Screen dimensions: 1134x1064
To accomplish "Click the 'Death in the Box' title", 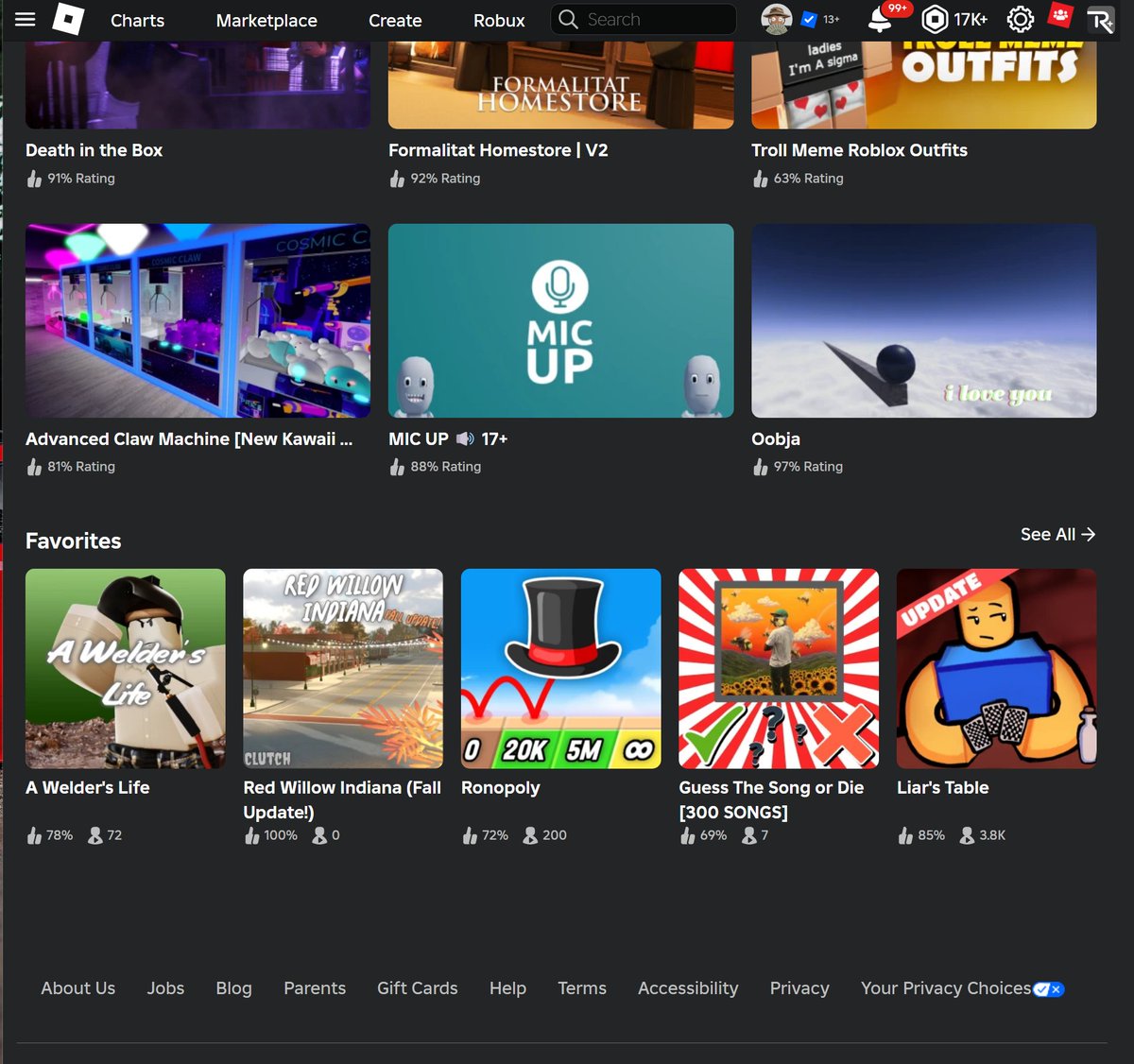I will coord(94,149).
